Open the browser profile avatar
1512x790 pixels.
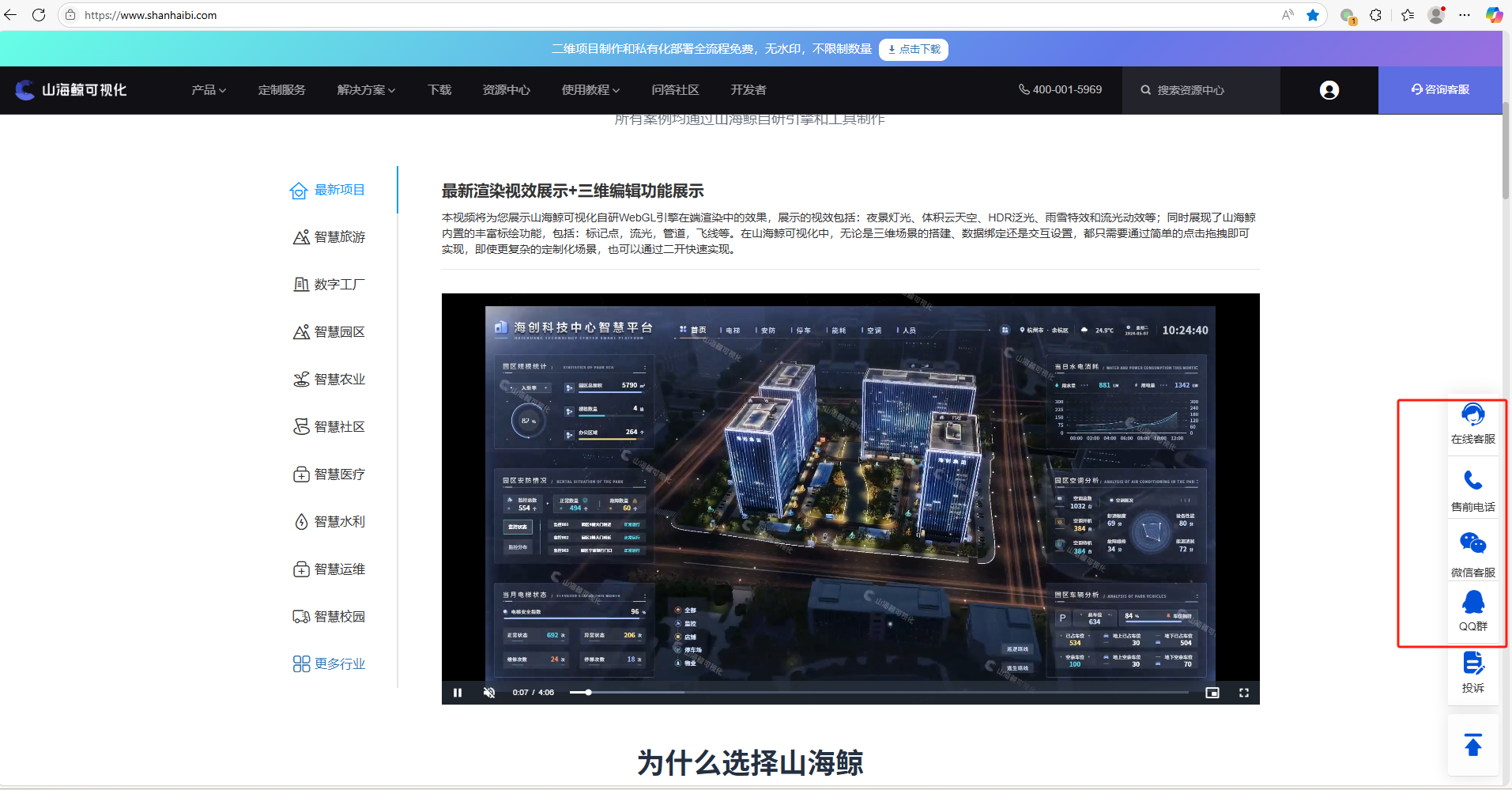(1437, 15)
